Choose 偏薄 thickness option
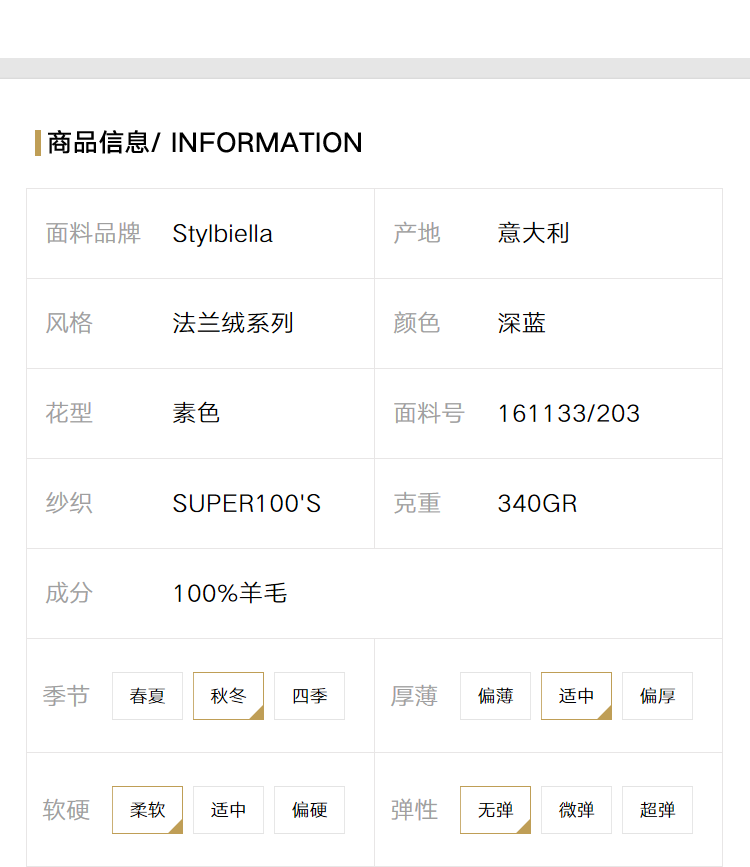This screenshot has height=867, width=750. 495,696
